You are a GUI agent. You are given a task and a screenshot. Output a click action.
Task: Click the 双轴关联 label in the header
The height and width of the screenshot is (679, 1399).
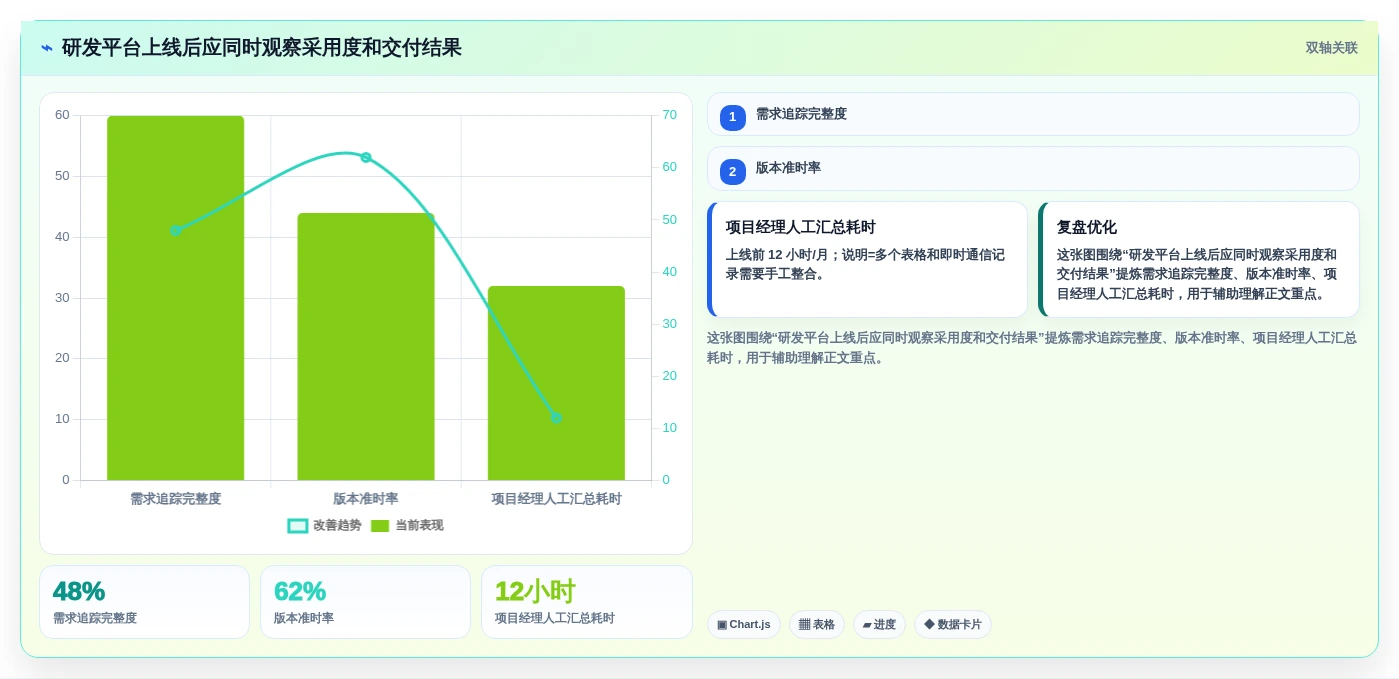tap(1331, 48)
